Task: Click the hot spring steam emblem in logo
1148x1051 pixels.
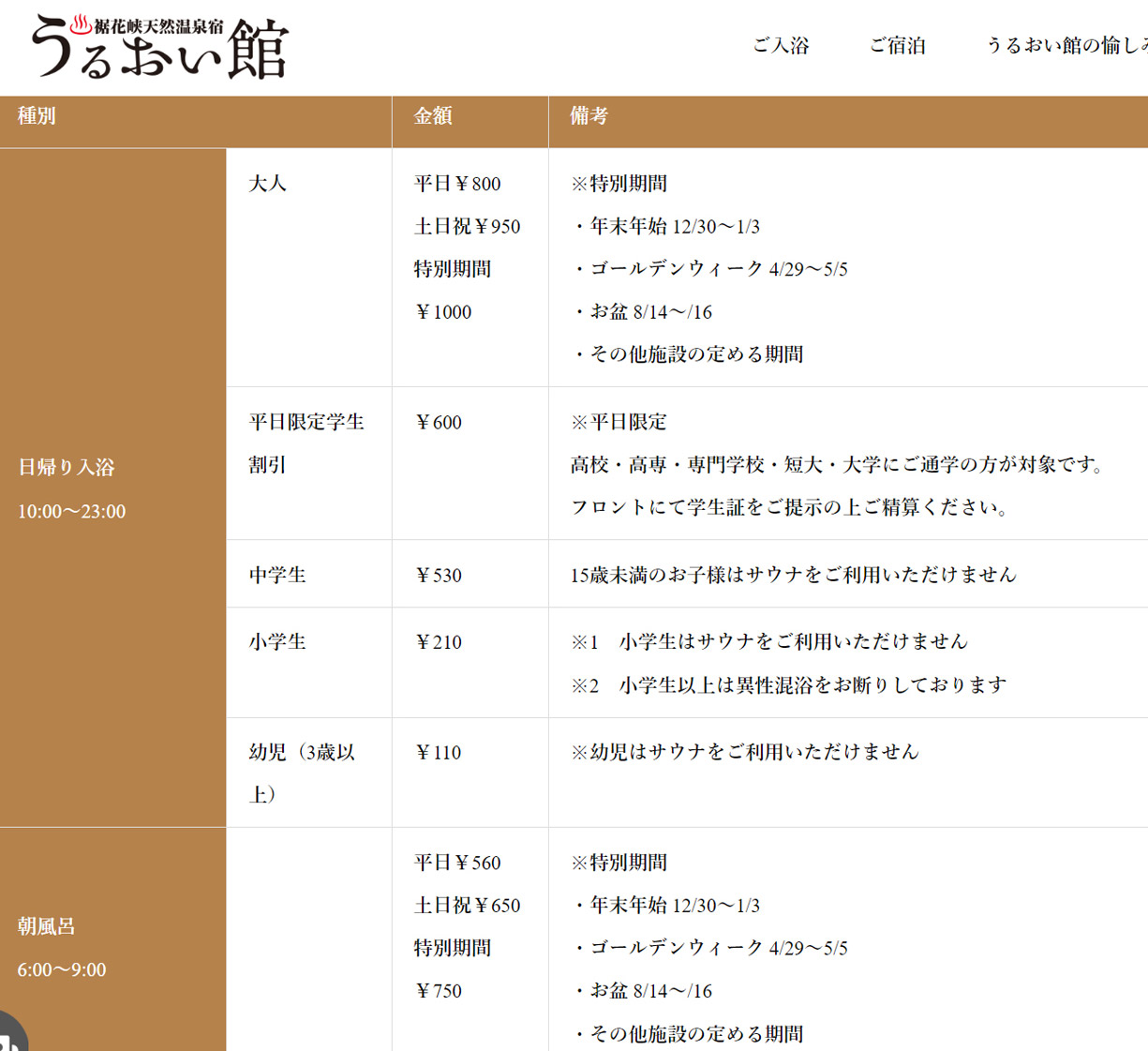Action: point(82,23)
